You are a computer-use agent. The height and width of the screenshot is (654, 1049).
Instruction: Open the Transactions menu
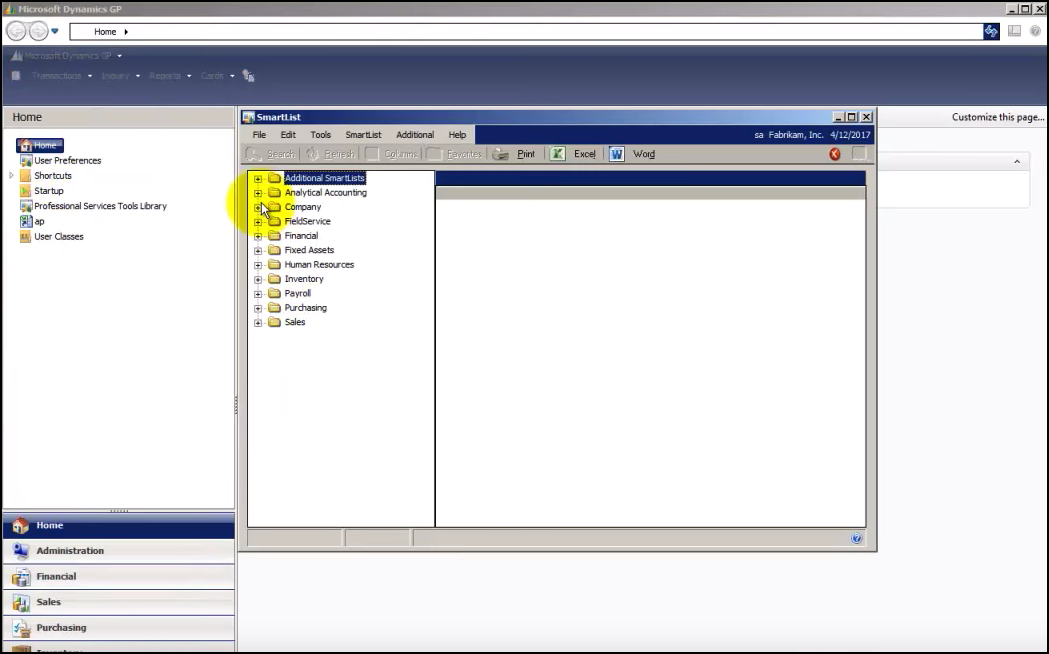tap(62, 76)
